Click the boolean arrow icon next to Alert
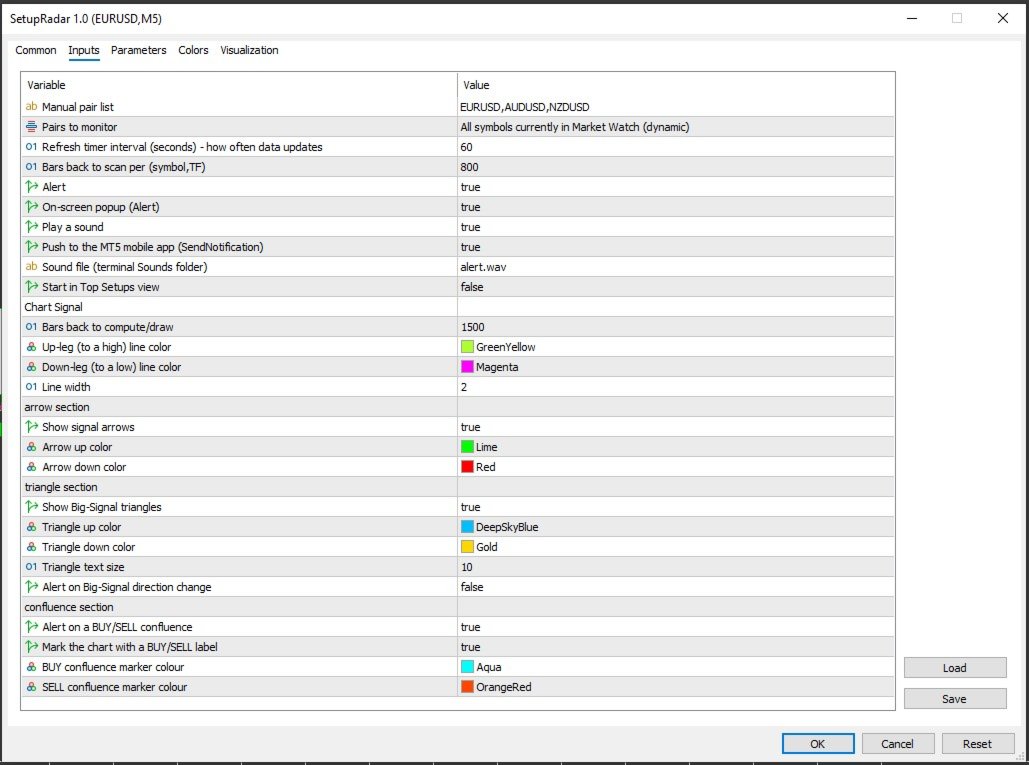 (x=31, y=187)
